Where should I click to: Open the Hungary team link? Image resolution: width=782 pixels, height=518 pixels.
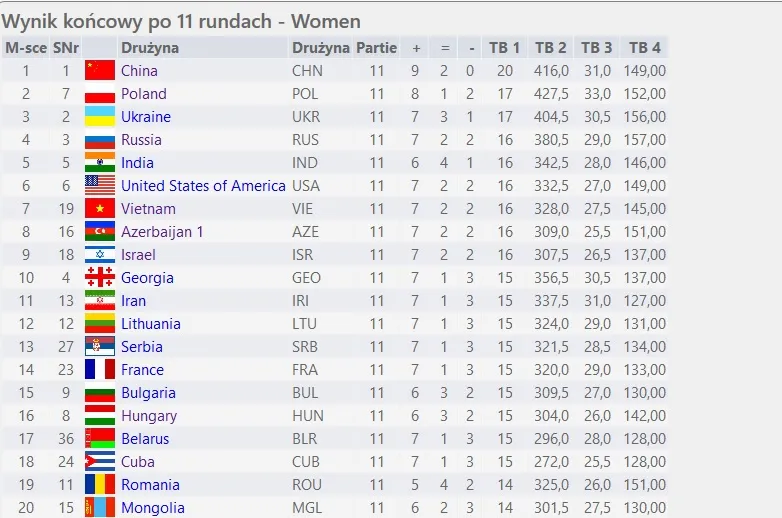149,416
